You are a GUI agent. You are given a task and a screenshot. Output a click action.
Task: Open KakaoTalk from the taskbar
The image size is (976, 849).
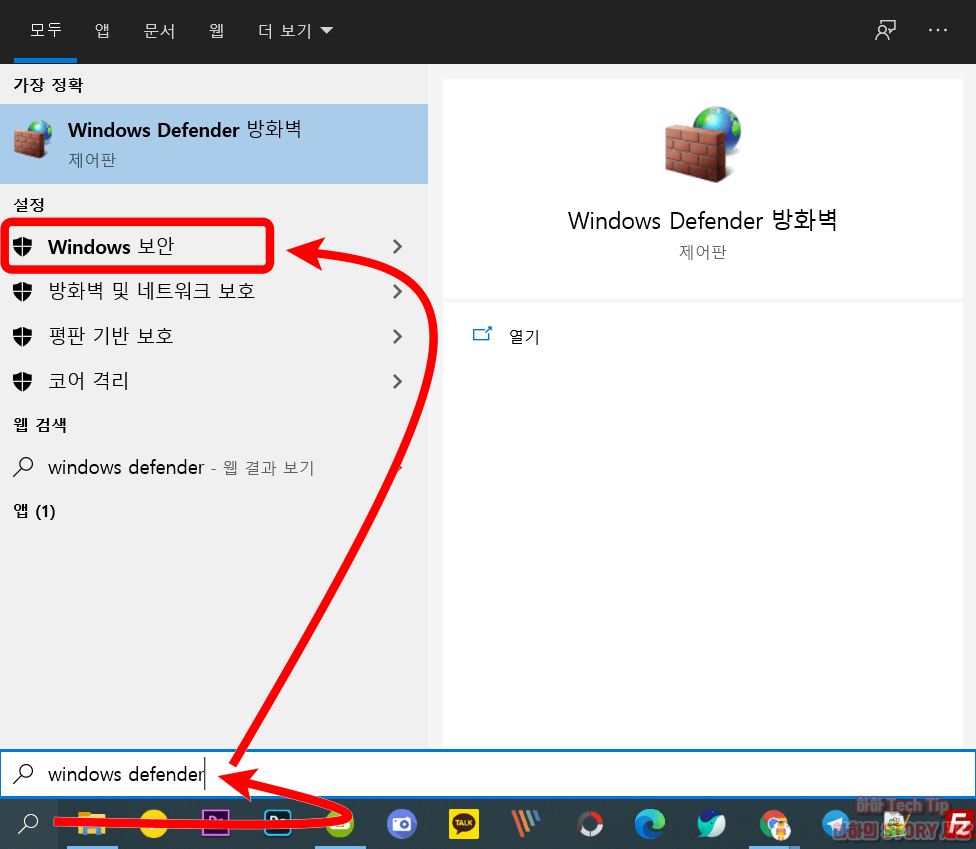[x=464, y=824]
